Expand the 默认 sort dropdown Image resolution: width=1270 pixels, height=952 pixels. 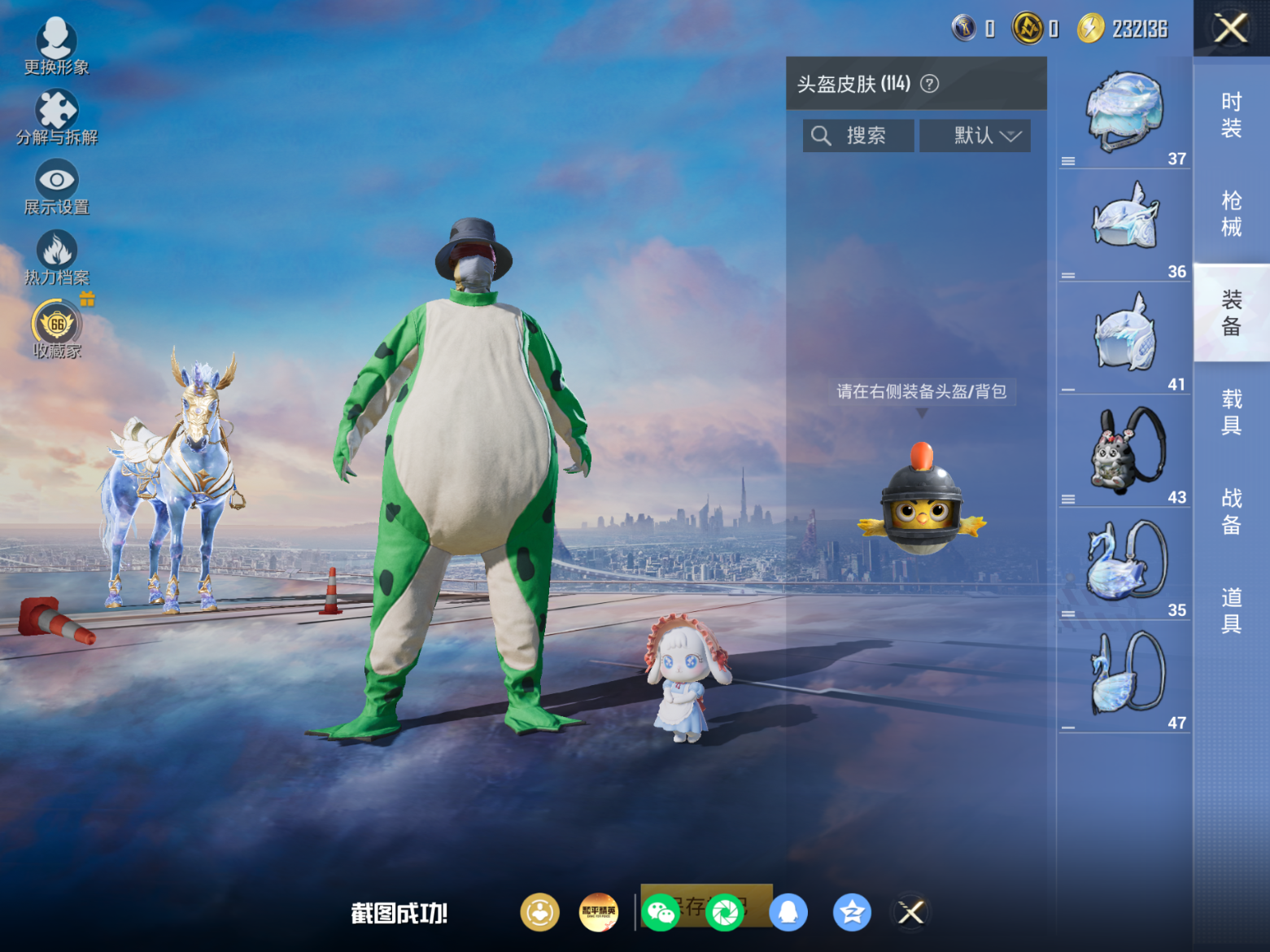[x=975, y=136]
